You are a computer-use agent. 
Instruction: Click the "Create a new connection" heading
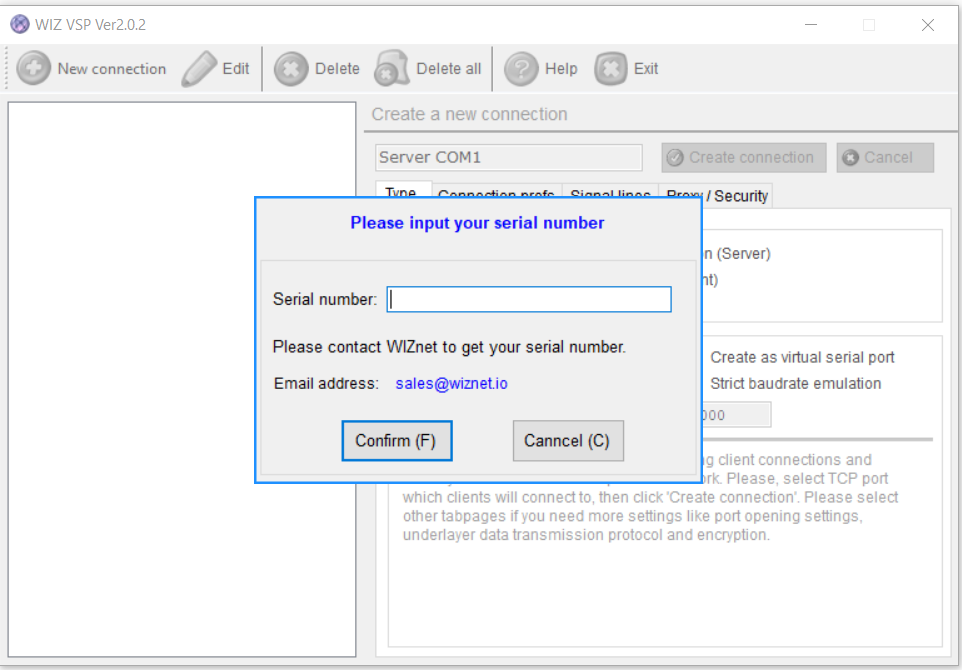[469, 114]
